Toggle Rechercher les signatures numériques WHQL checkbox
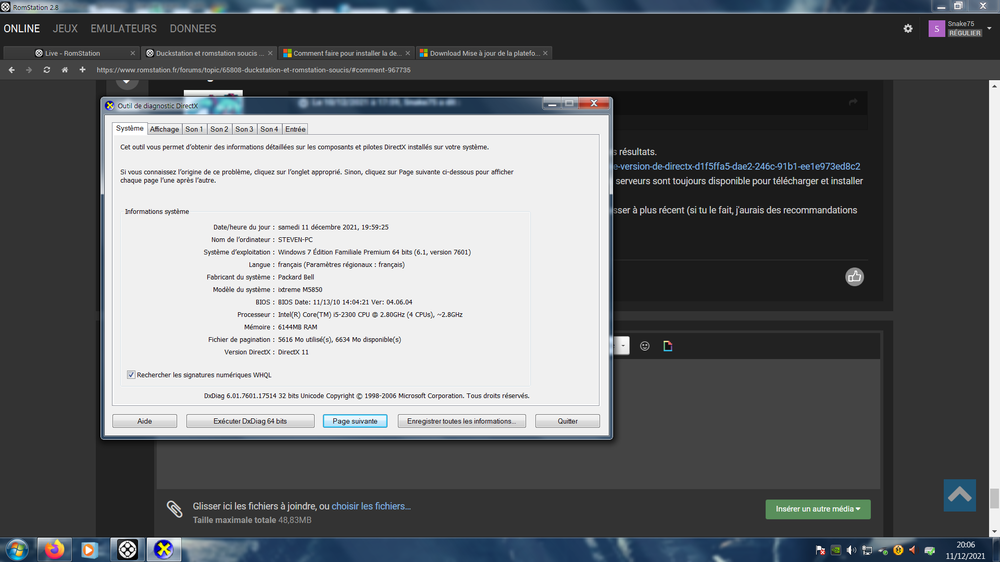Screen dimensions: 1000x562 point(131,375)
